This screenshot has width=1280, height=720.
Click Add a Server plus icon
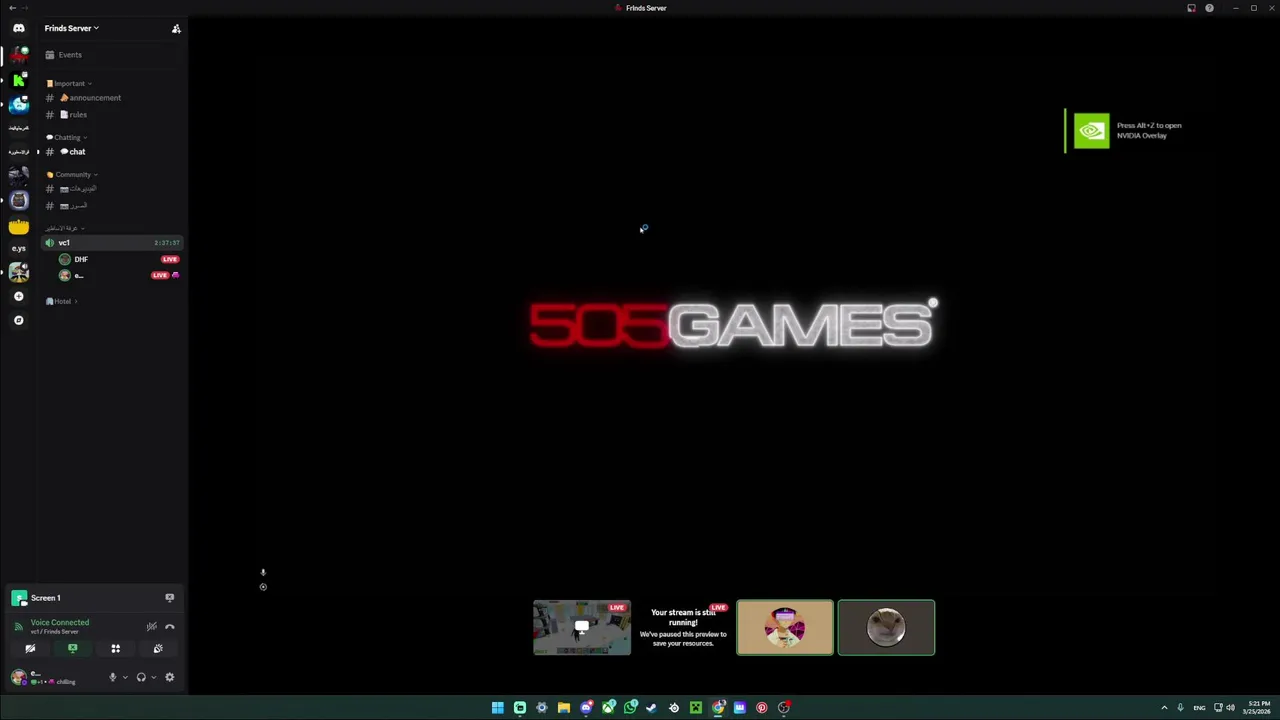click(x=18, y=296)
